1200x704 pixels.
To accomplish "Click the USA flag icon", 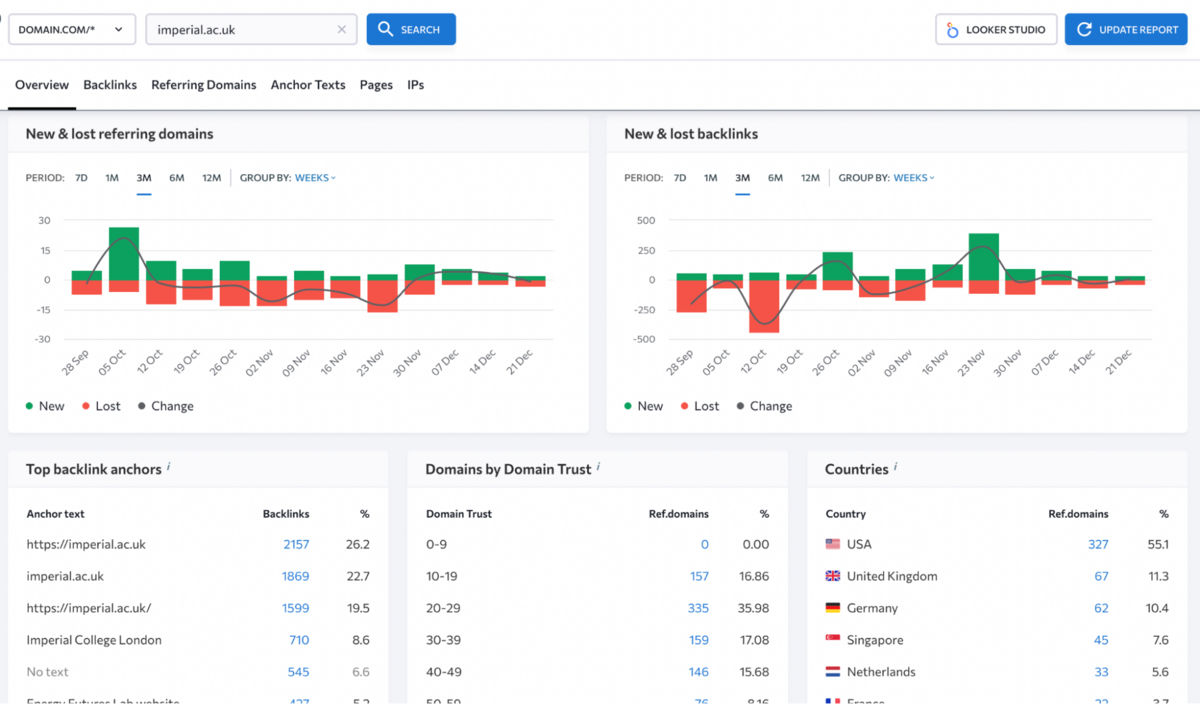I will point(832,544).
